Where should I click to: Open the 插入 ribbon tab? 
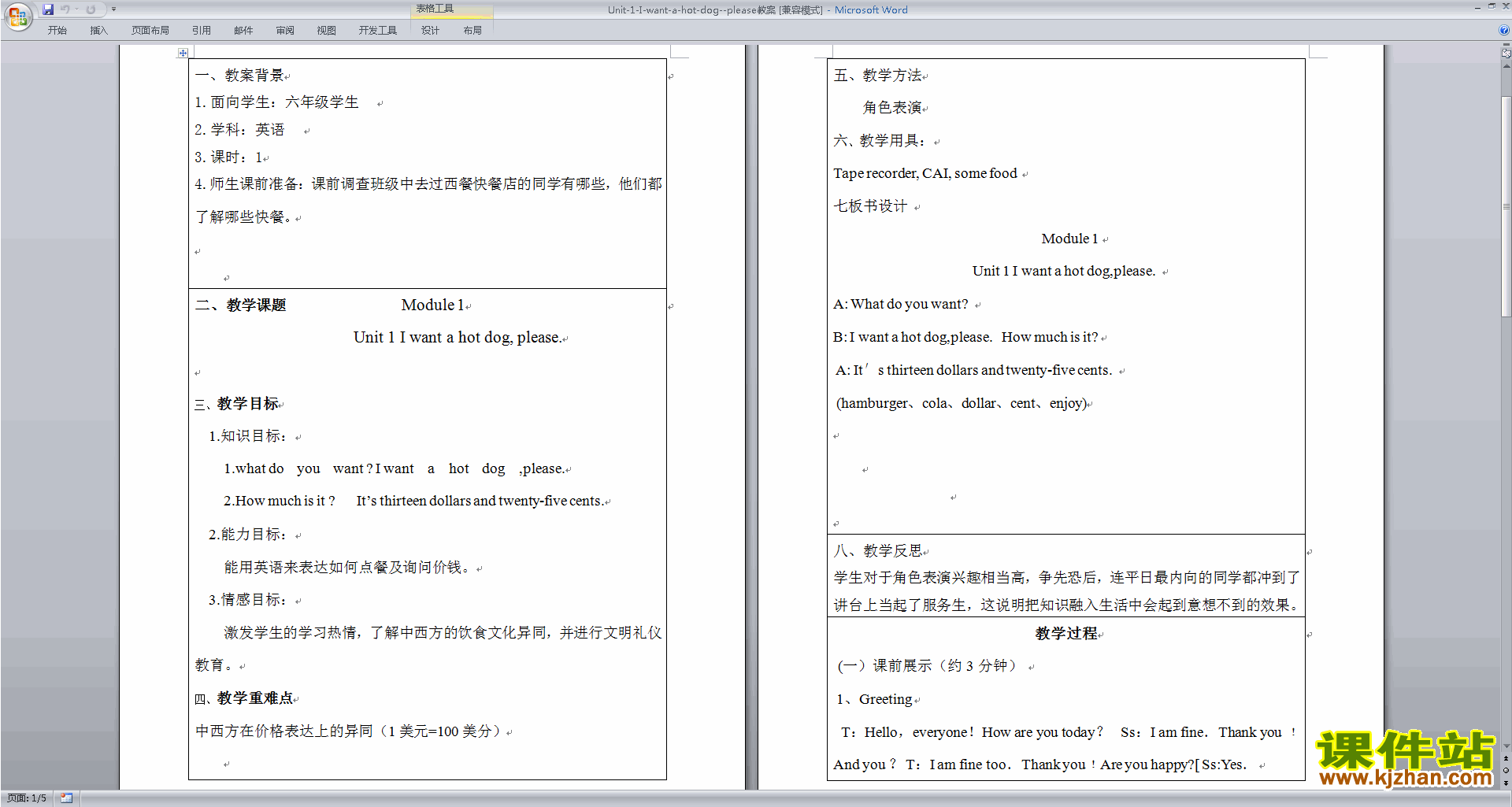98,30
